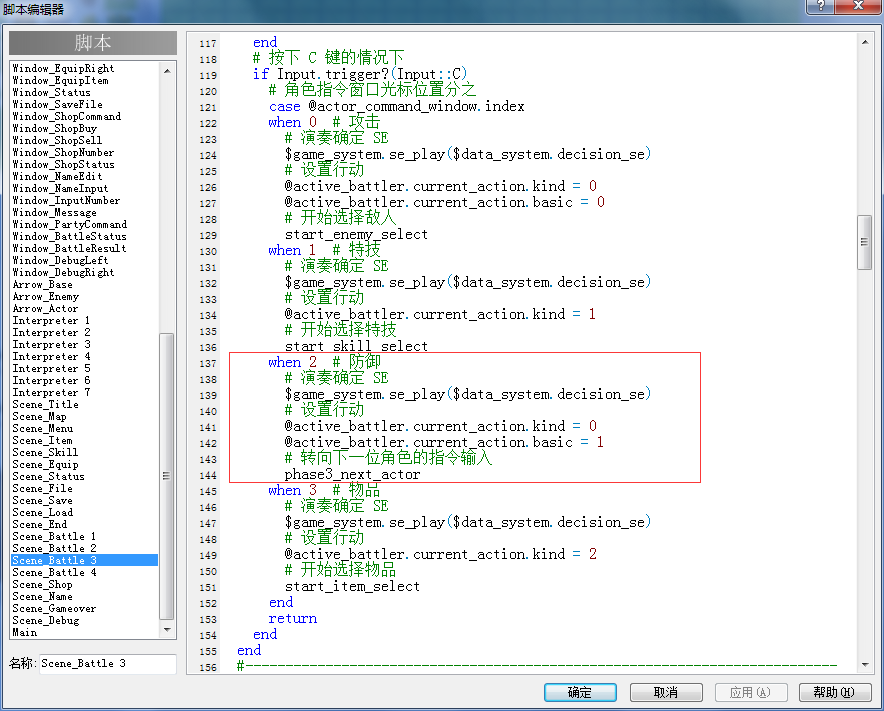The image size is (884, 711).
Task: Click the 取消 (Cancel) button
Action: coord(666,692)
